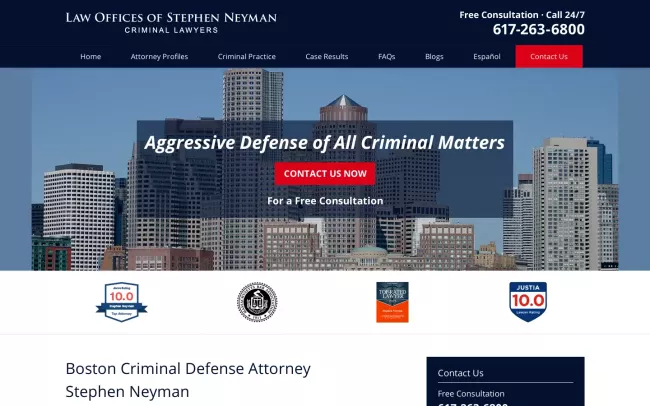Click the slideshow control at the banner's corner
This screenshot has height=406, width=650.
[x=609, y=265]
